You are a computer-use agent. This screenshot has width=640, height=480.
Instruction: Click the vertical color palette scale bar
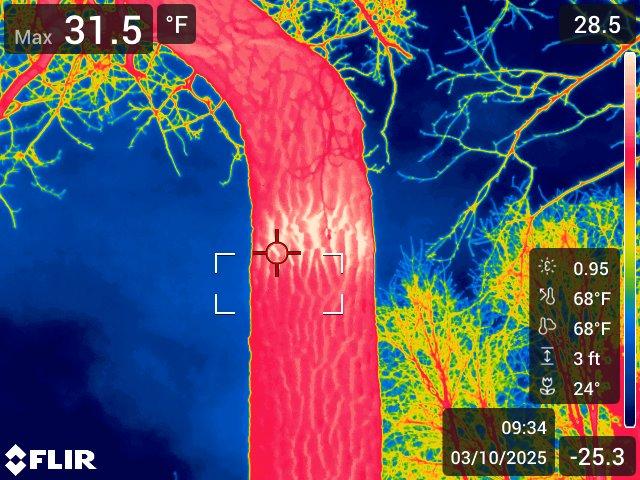pyautogui.click(x=630, y=240)
